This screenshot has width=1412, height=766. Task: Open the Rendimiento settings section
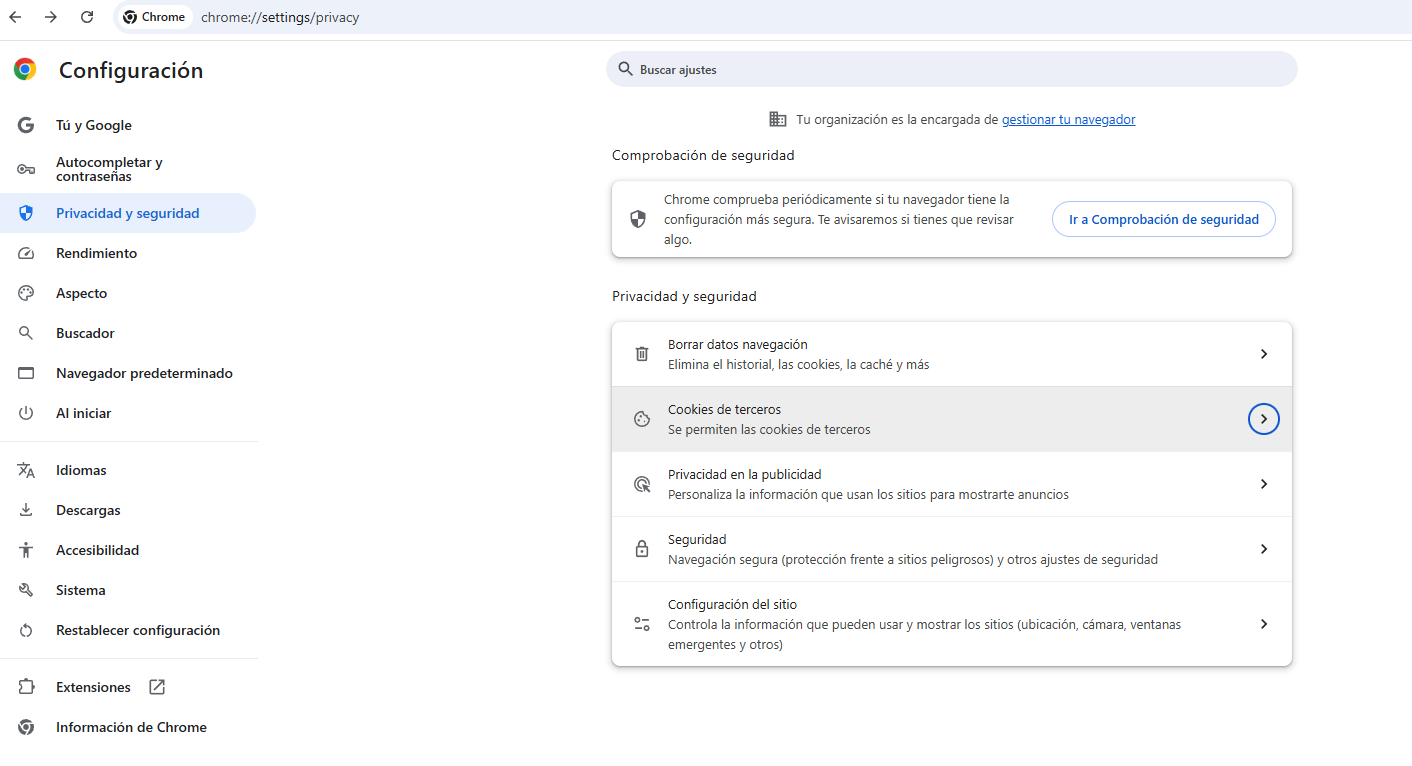[x=128, y=253]
